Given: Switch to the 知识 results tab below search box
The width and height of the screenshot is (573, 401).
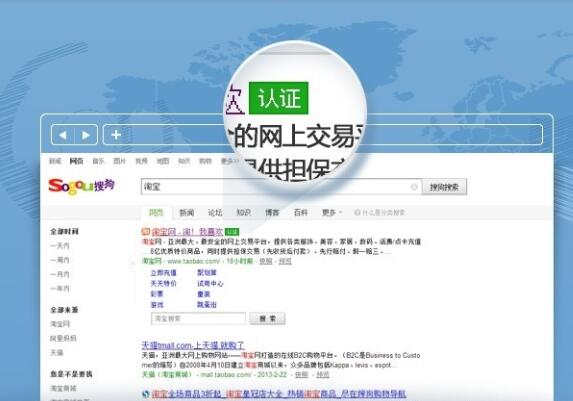Looking at the screenshot, I should coord(243,213).
